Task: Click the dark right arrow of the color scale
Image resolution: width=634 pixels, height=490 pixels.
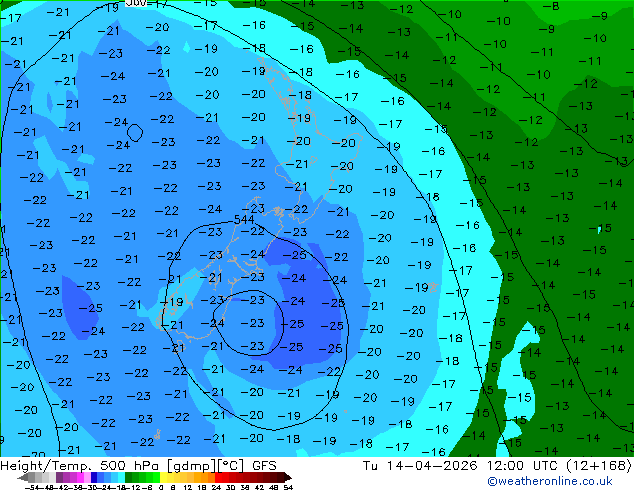Action: [288, 477]
